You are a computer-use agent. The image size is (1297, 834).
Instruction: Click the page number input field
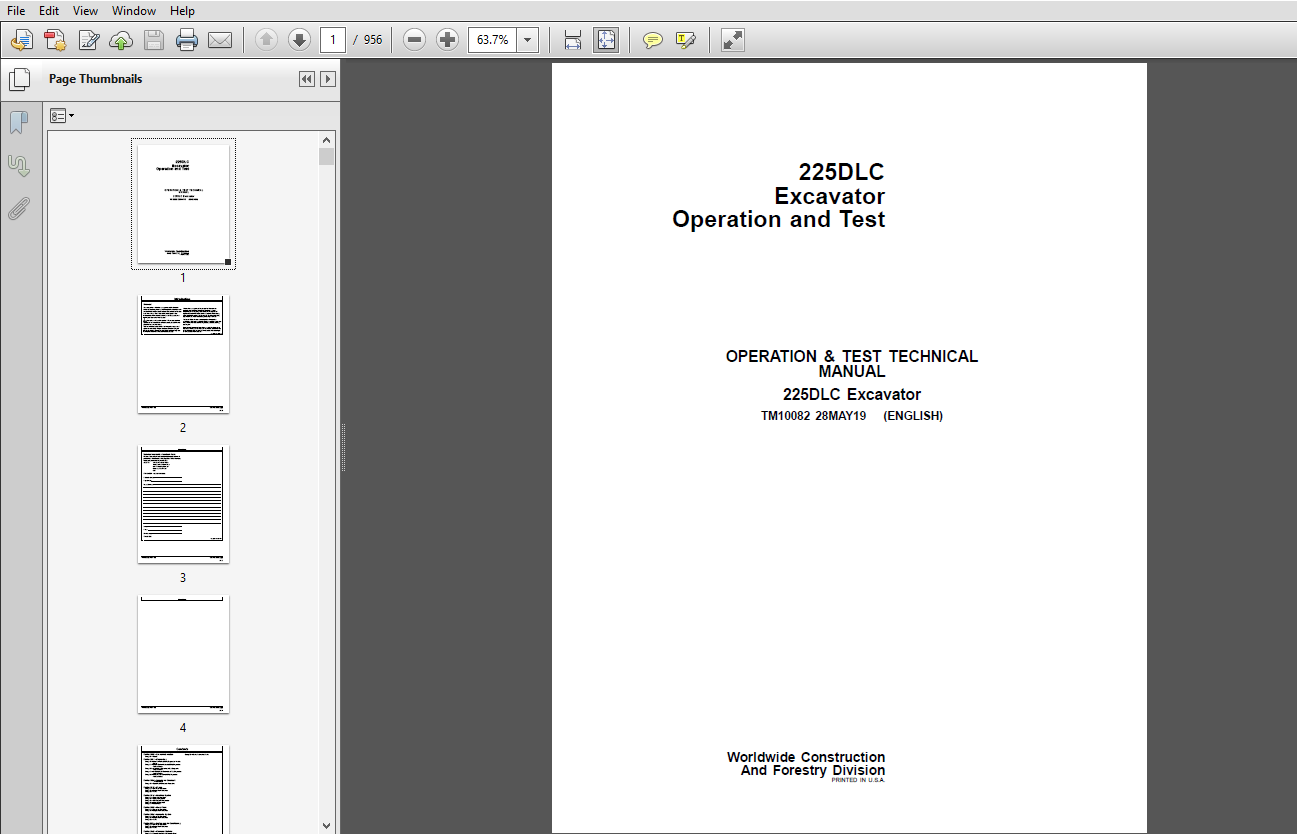coord(333,40)
